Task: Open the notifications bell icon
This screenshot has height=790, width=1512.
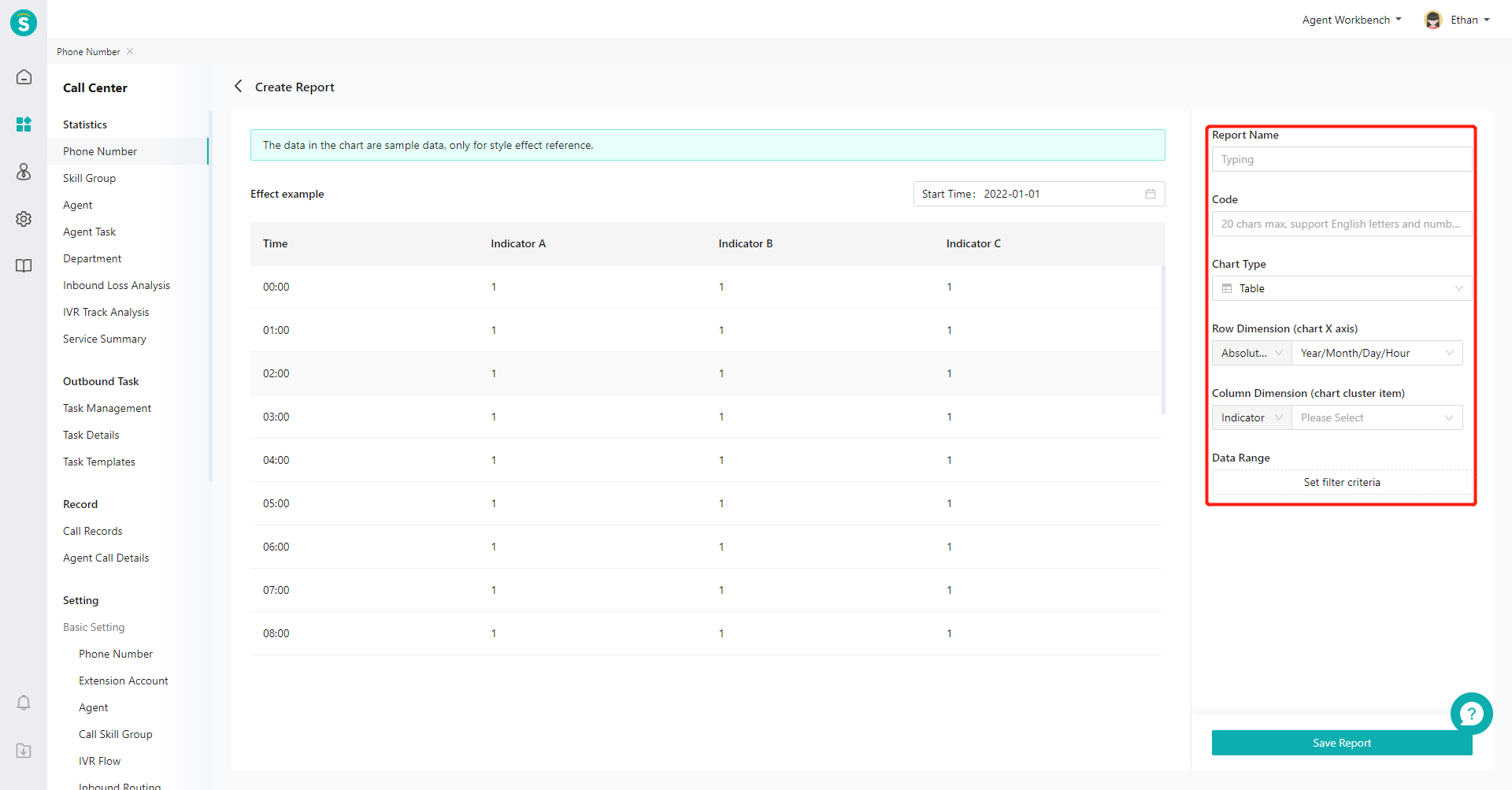Action: [x=24, y=703]
